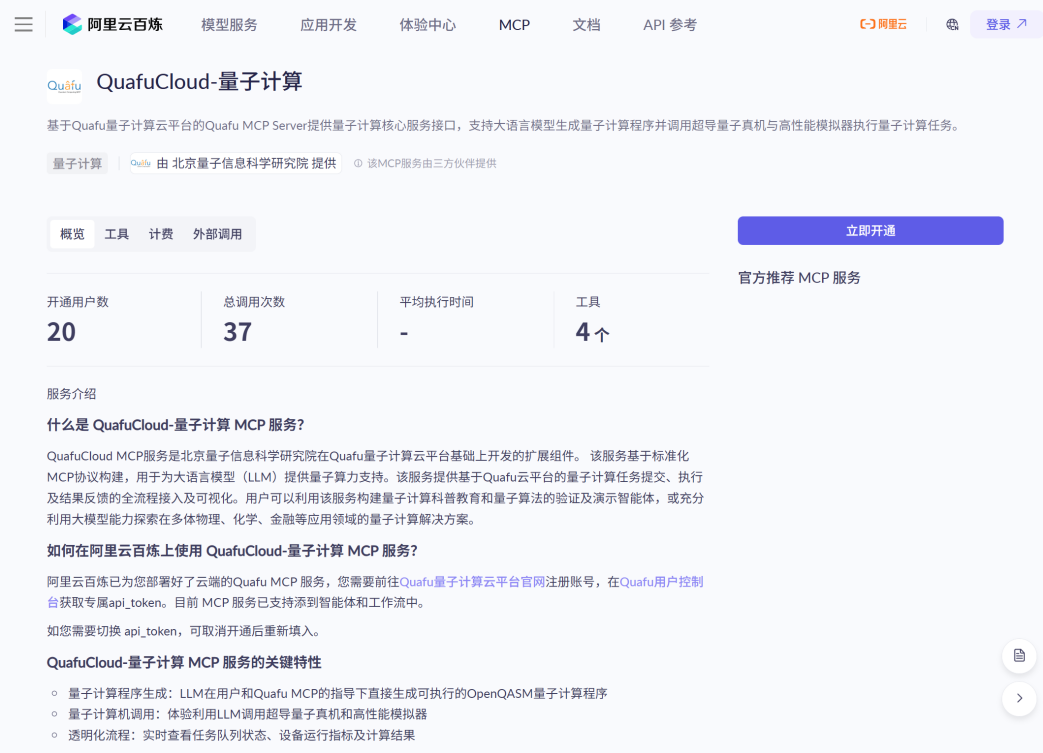Open the floating document feedback icon

coord(1018,655)
